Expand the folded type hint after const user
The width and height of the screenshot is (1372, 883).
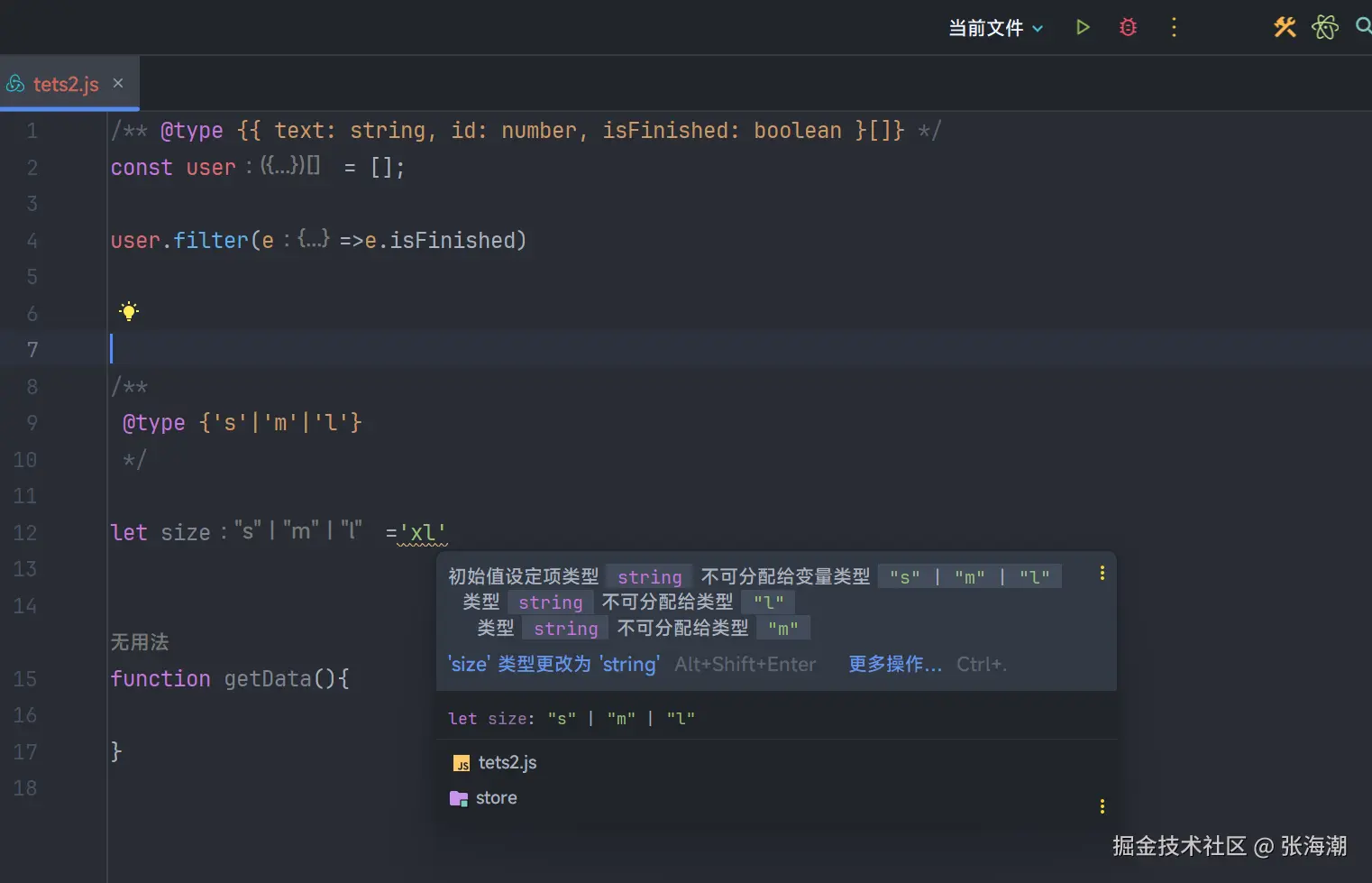tap(289, 166)
